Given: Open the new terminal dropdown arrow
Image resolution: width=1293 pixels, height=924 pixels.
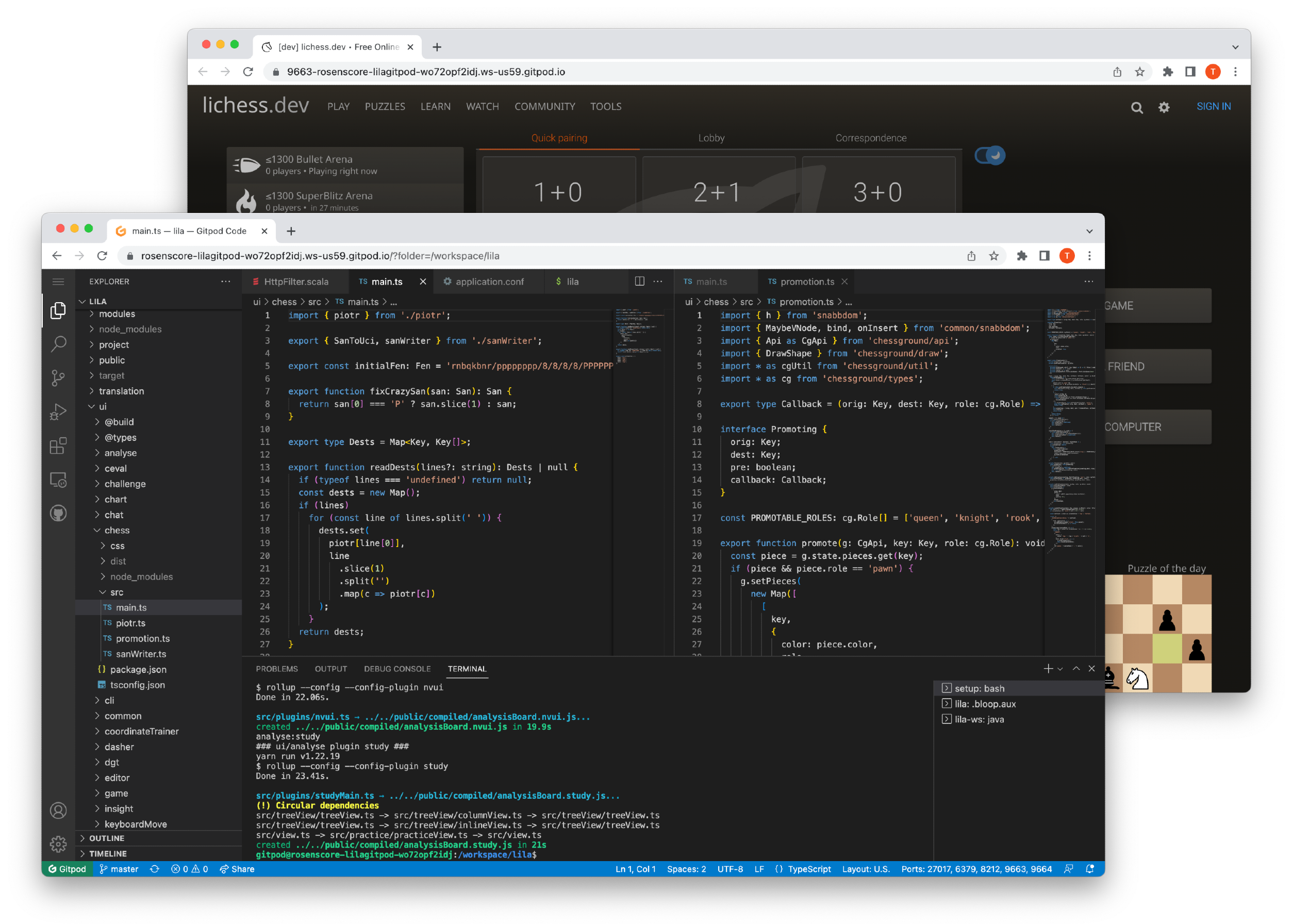Looking at the screenshot, I should [x=1060, y=669].
